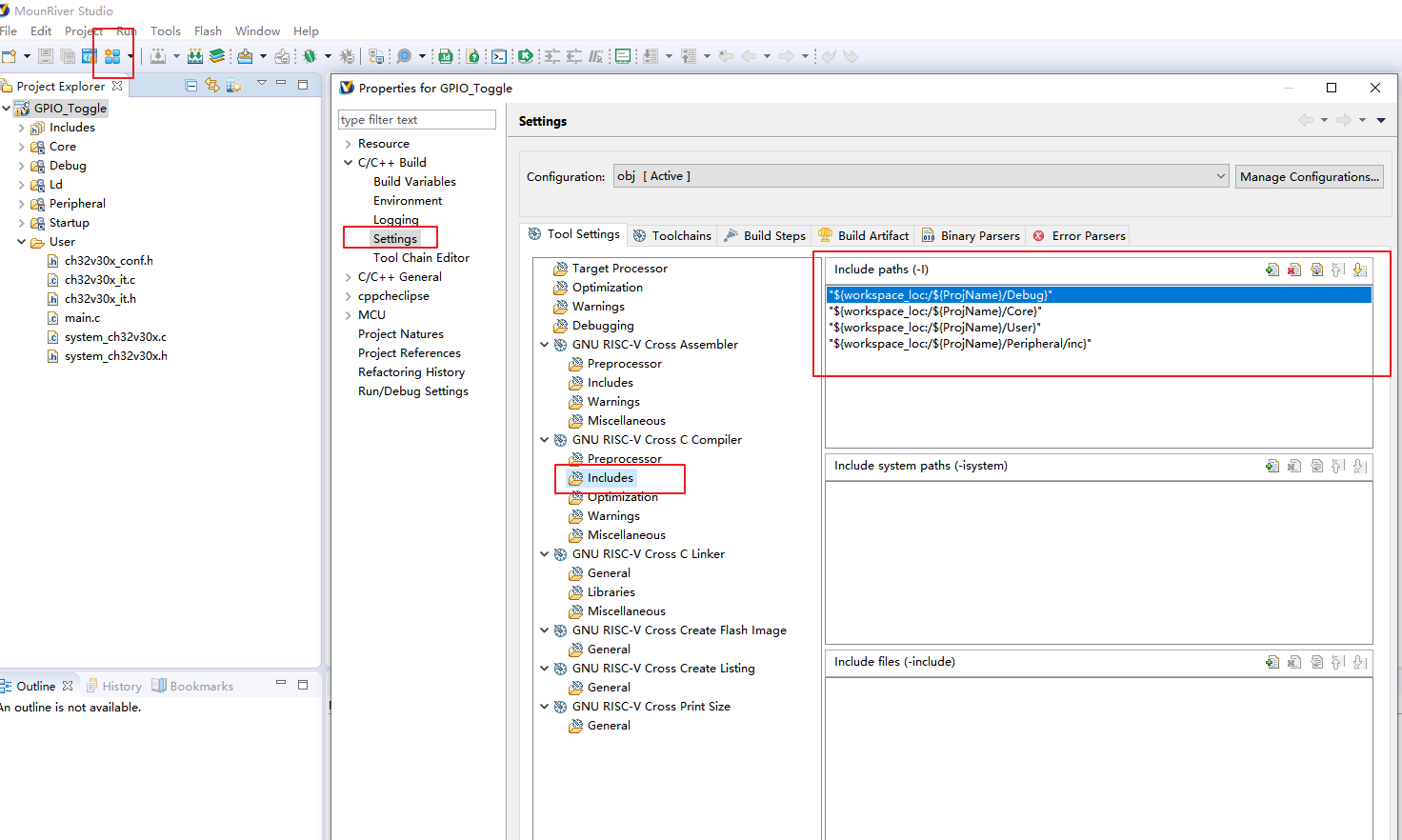Open the terminal toolbar icon
Image resolution: width=1402 pixels, height=840 pixels.
pos(499,56)
